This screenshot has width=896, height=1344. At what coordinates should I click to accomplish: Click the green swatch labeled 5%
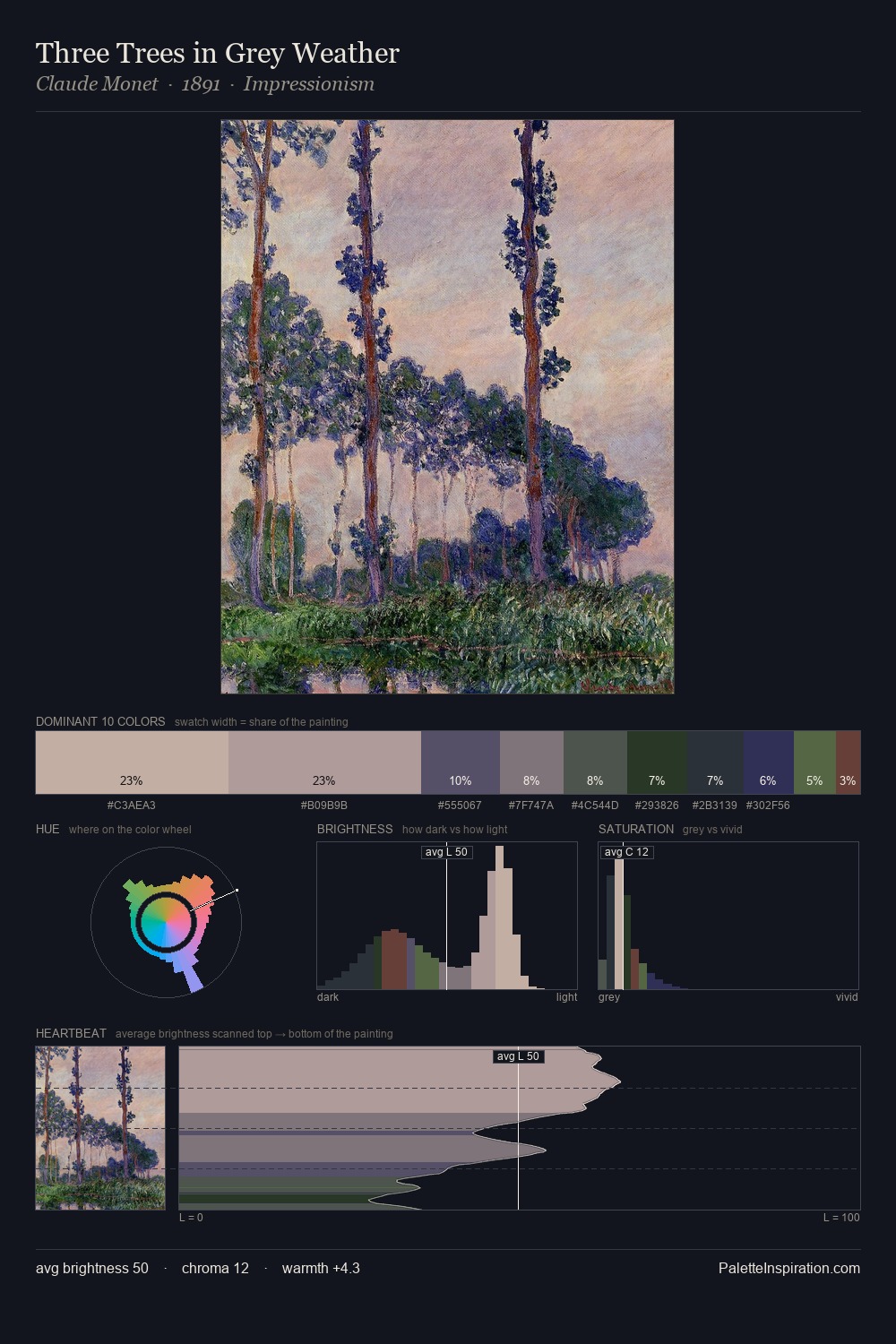[814, 762]
